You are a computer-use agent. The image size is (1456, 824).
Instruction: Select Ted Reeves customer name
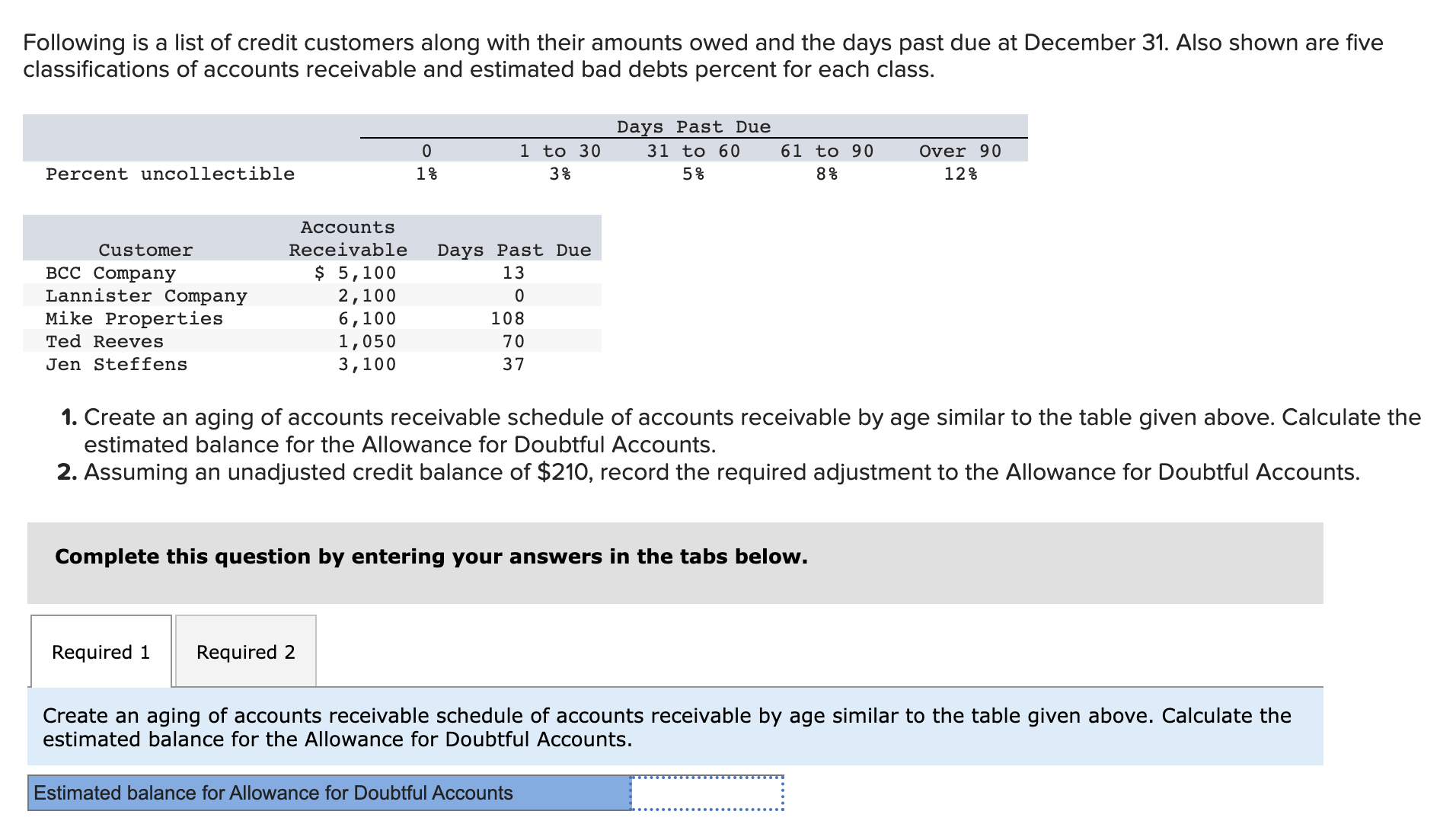pyautogui.click(x=104, y=341)
